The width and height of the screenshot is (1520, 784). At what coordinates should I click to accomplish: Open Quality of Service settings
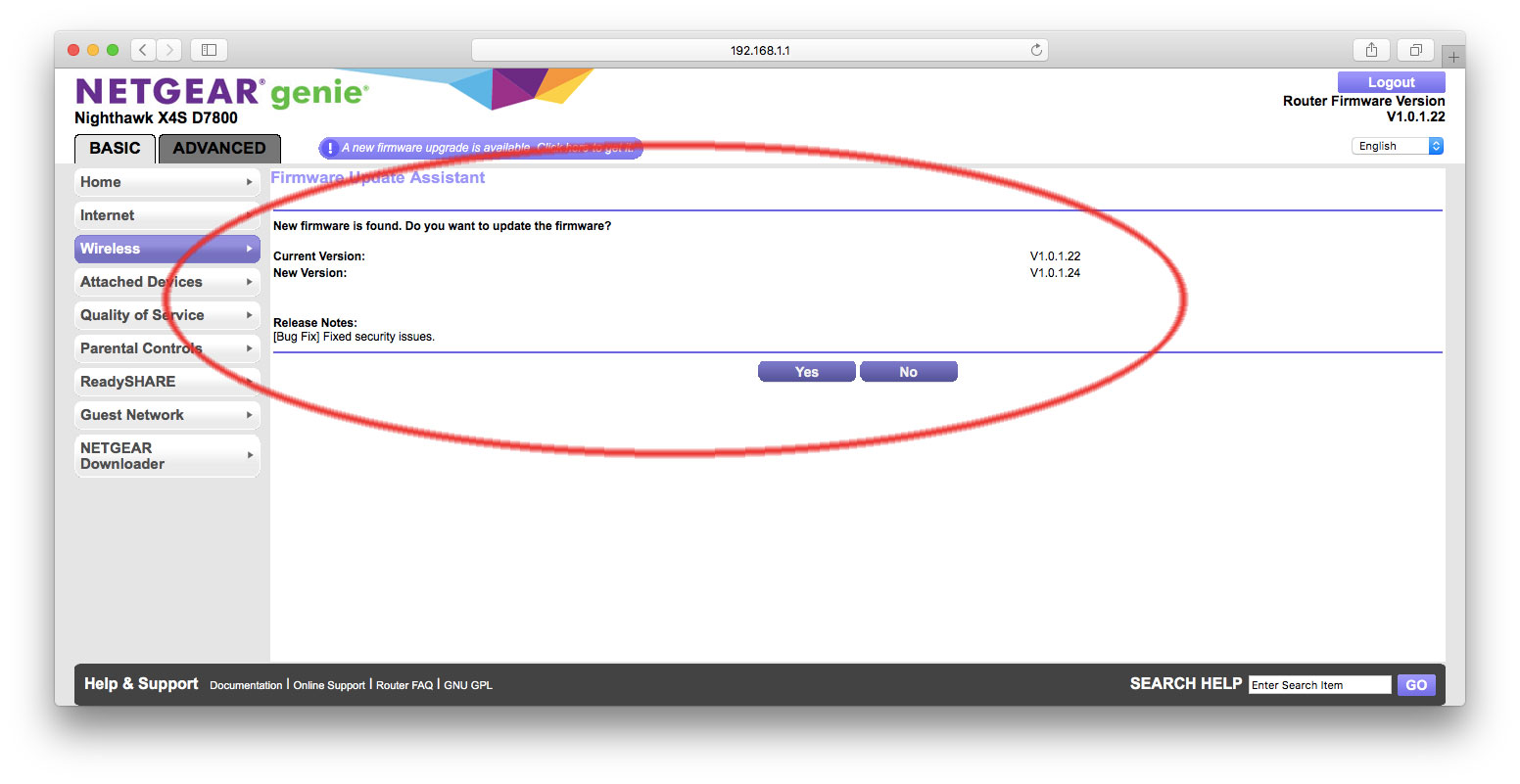pyautogui.click(x=167, y=315)
